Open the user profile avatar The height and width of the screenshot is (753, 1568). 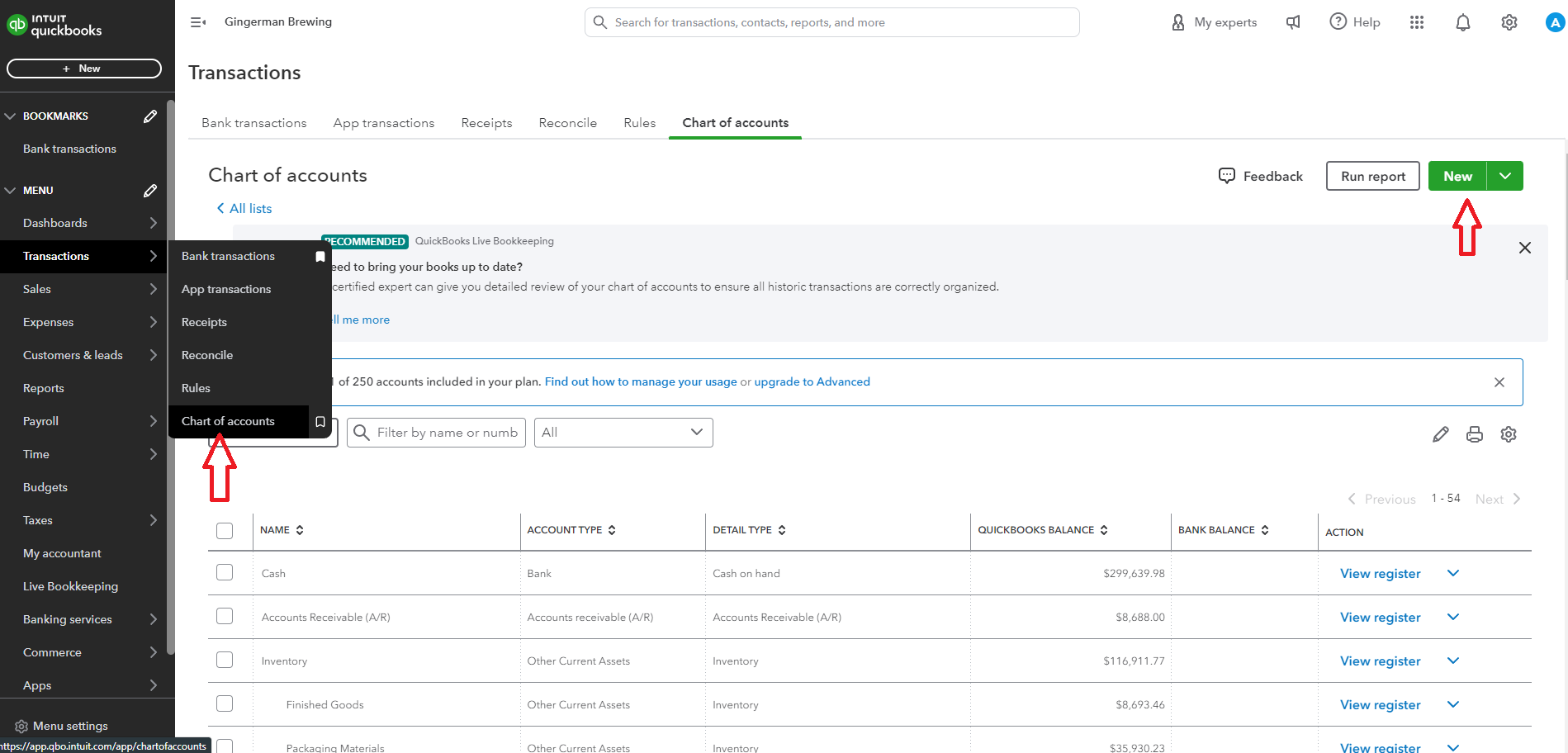(x=1555, y=22)
